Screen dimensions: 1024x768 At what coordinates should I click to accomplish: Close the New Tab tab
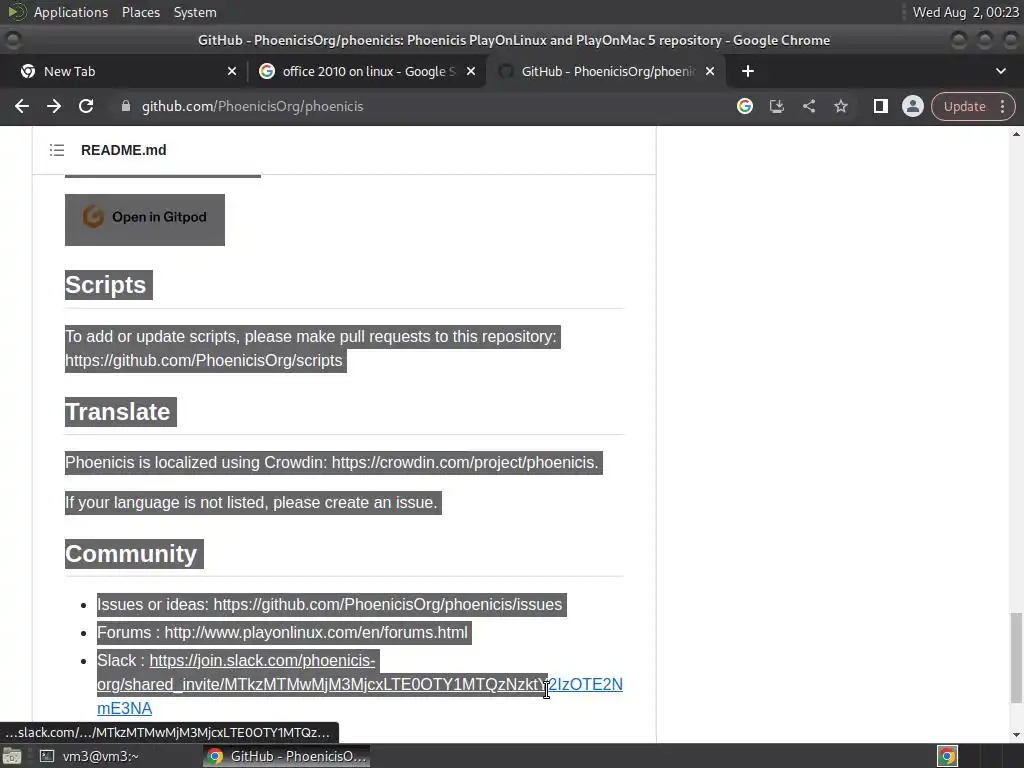coord(232,71)
